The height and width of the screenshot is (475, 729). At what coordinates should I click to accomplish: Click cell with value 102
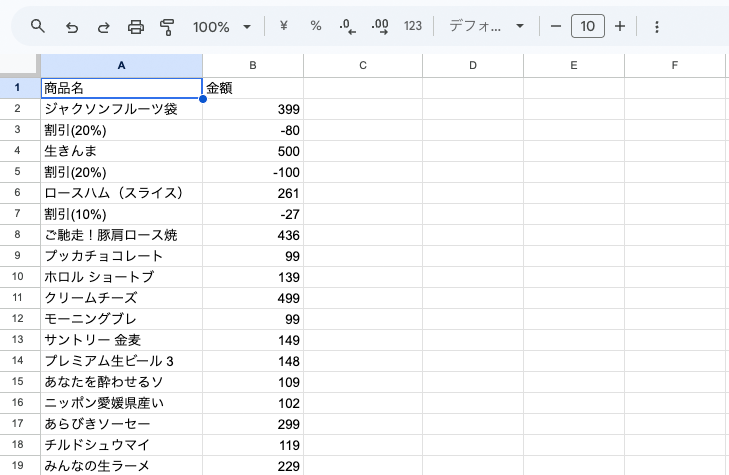pyautogui.click(x=253, y=403)
